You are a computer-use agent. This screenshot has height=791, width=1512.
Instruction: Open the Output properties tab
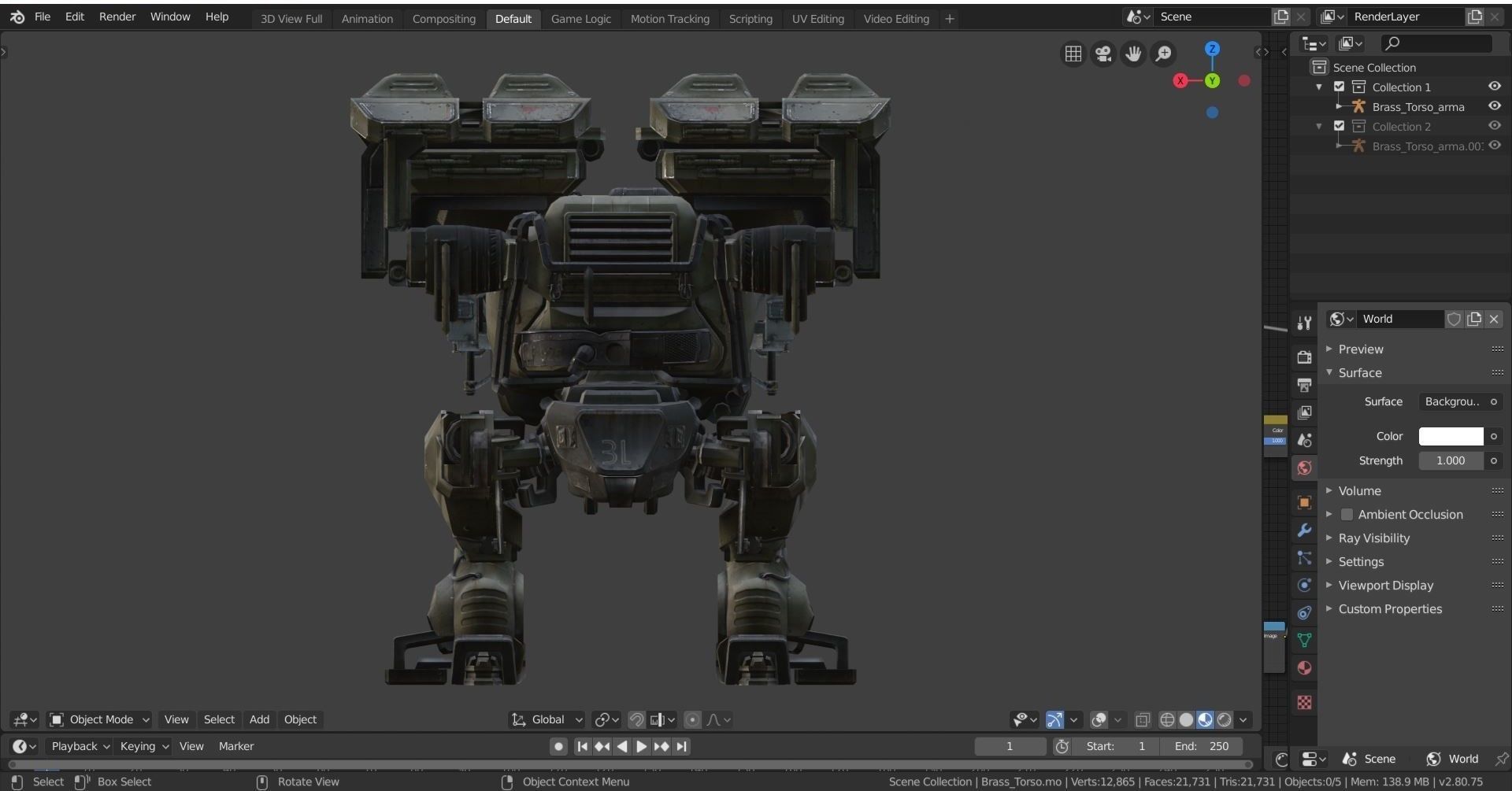click(1304, 385)
